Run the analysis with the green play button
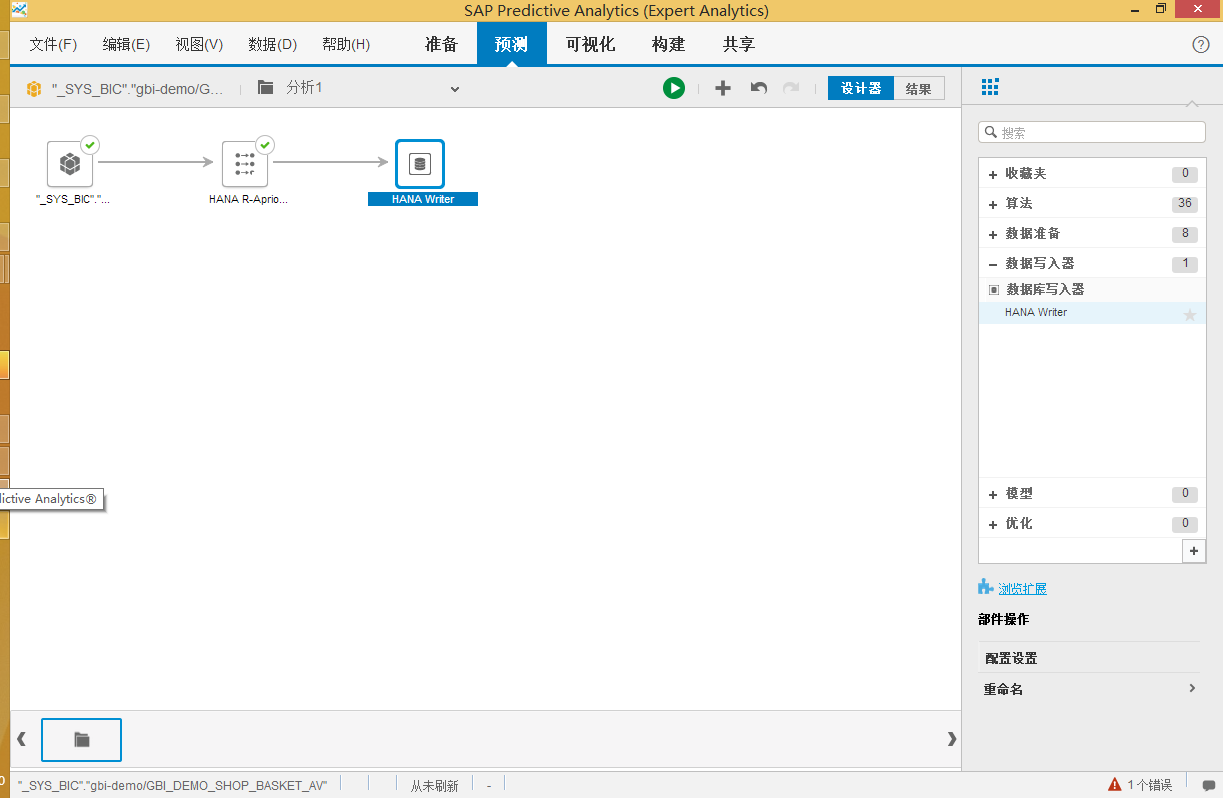 coord(673,88)
